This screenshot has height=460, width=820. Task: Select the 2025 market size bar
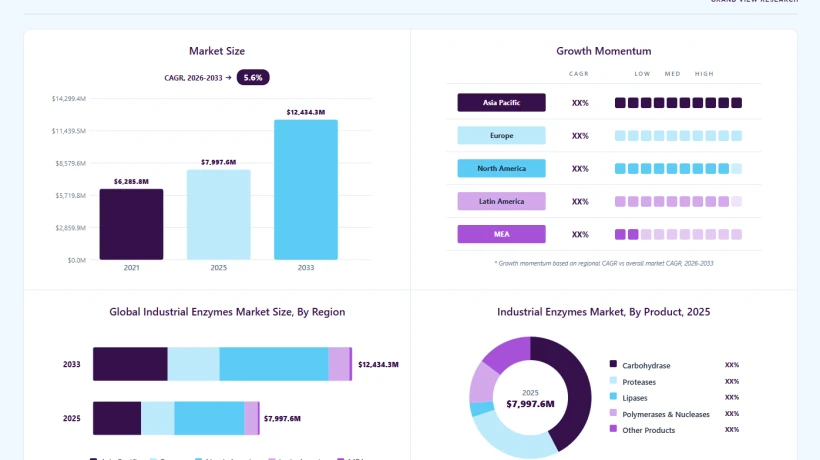pos(219,214)
